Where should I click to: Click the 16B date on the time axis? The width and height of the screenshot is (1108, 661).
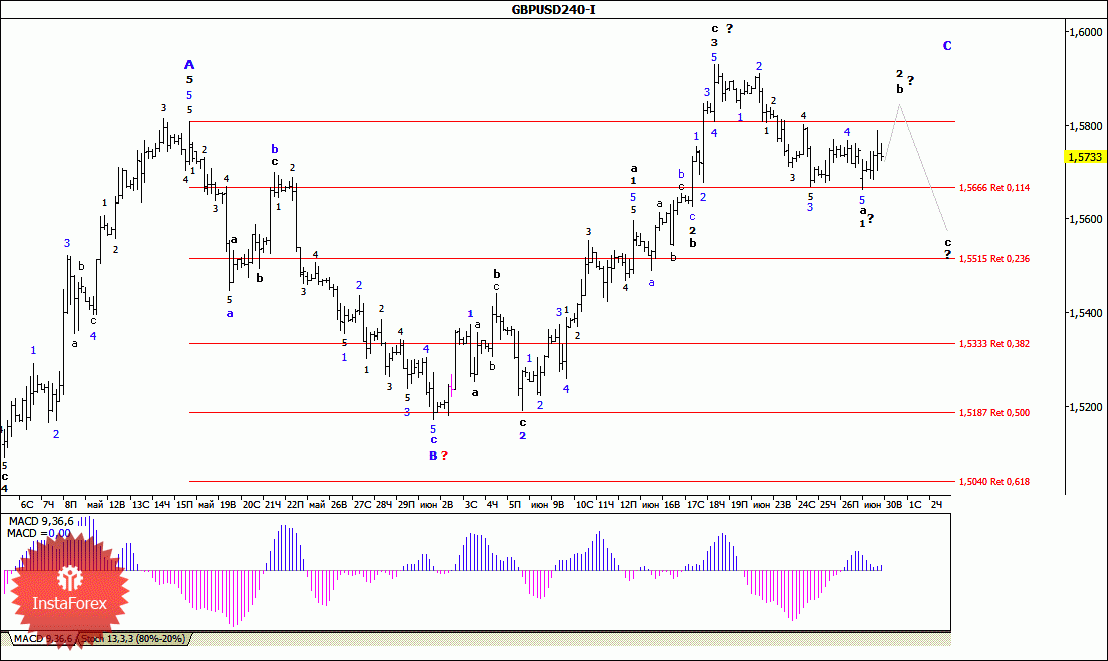click(x=672, y=504)
